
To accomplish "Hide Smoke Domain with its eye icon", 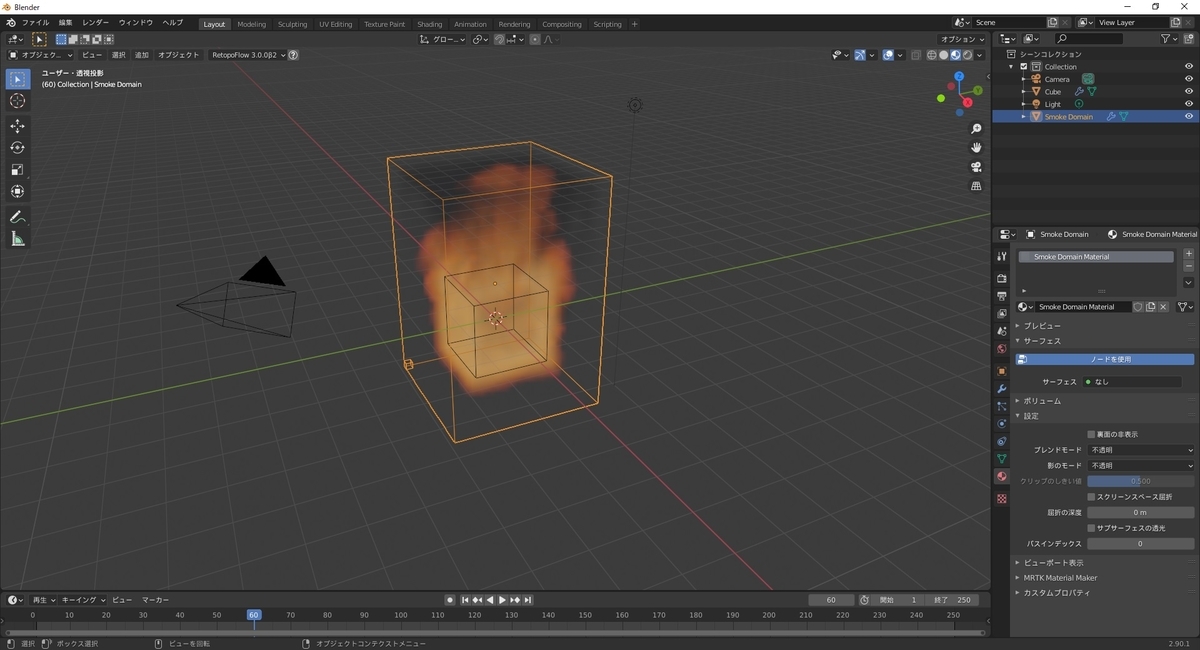I will (x=1189, y=116).
